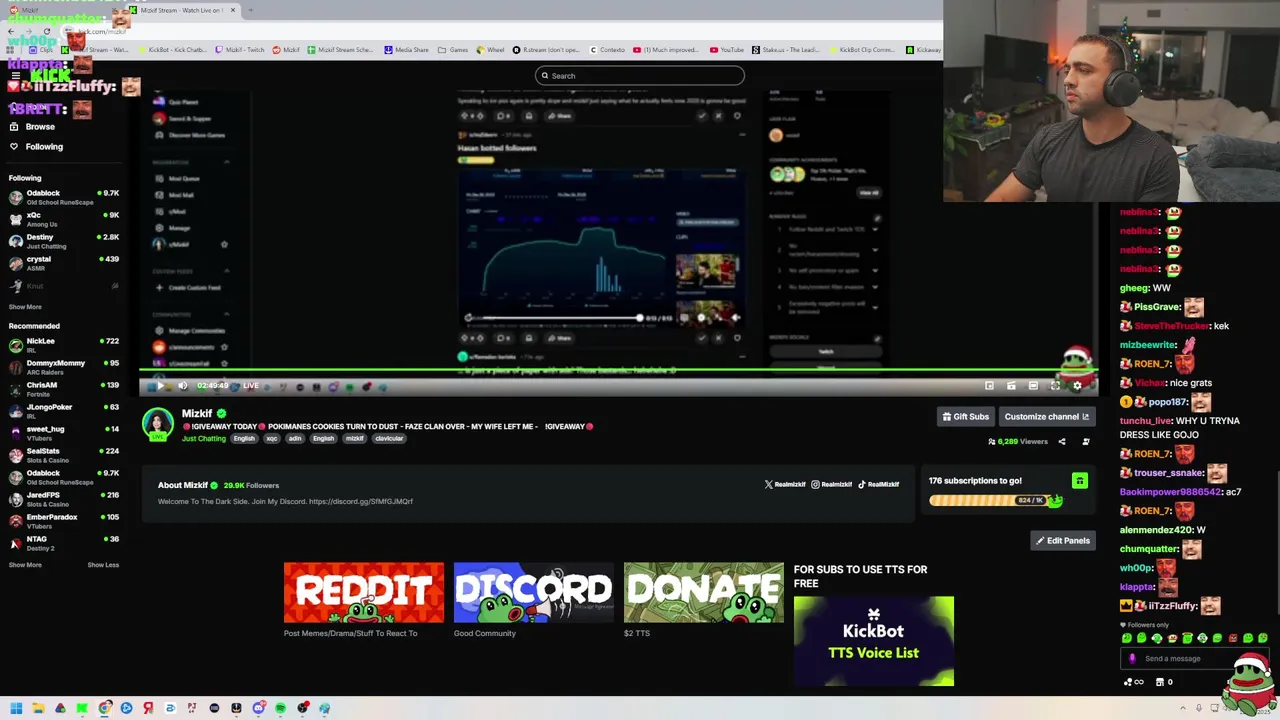Open Spotify from the taskbar
This screenshot has height=720, width=1280.
(280, 708)
